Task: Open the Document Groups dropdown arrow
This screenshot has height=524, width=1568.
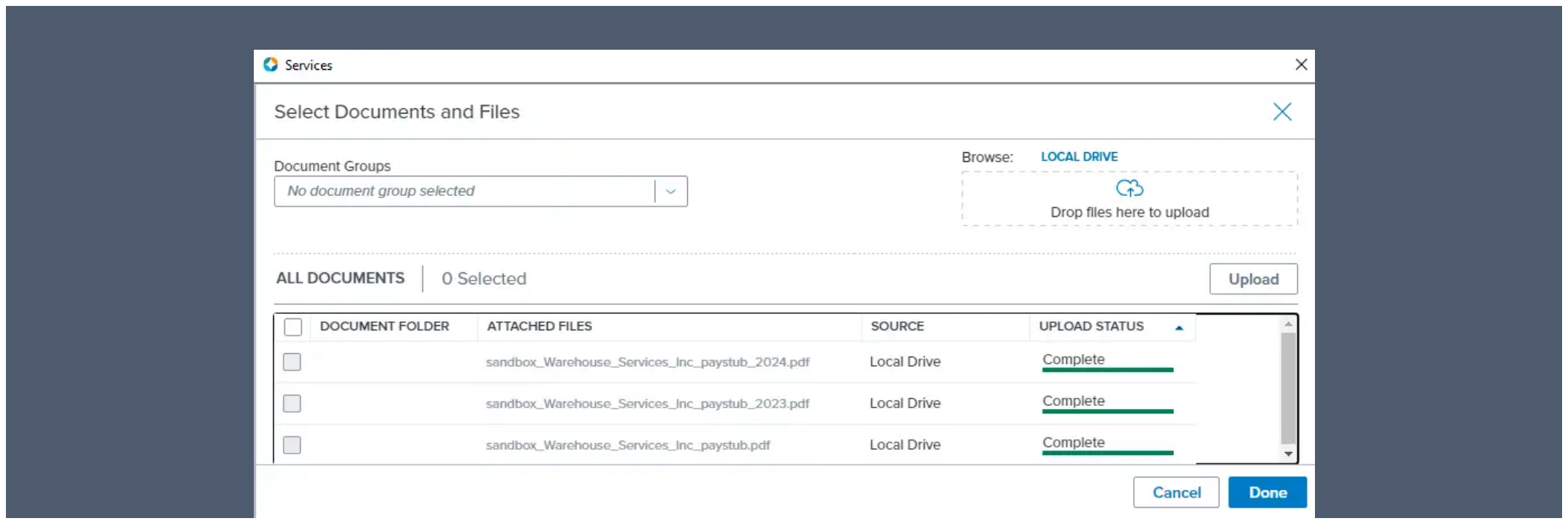Action: pyautogui.click(x=671, y=191)
